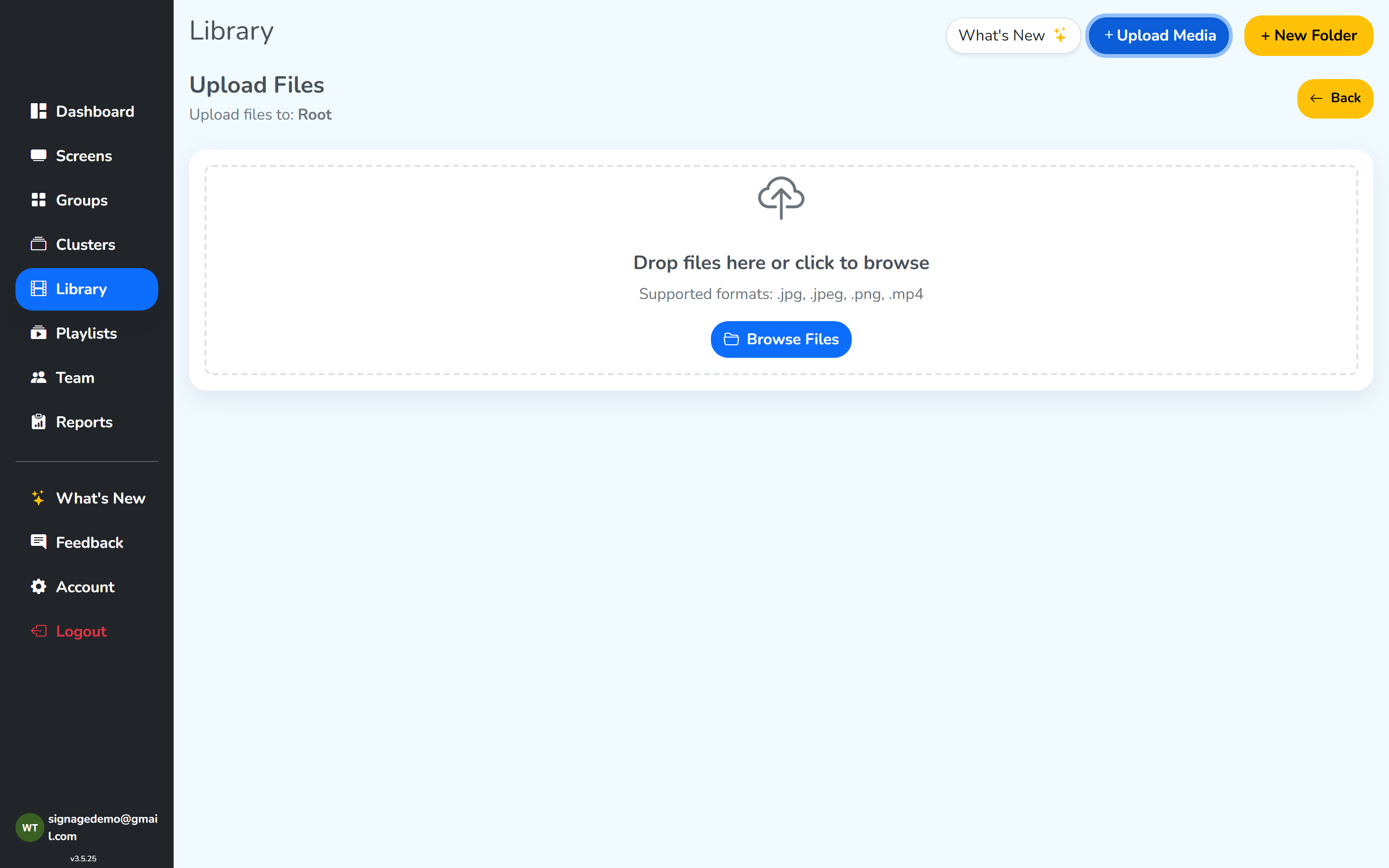
Task: Click the Feedback chat bubble icon
Action: (x=39, y=542)
